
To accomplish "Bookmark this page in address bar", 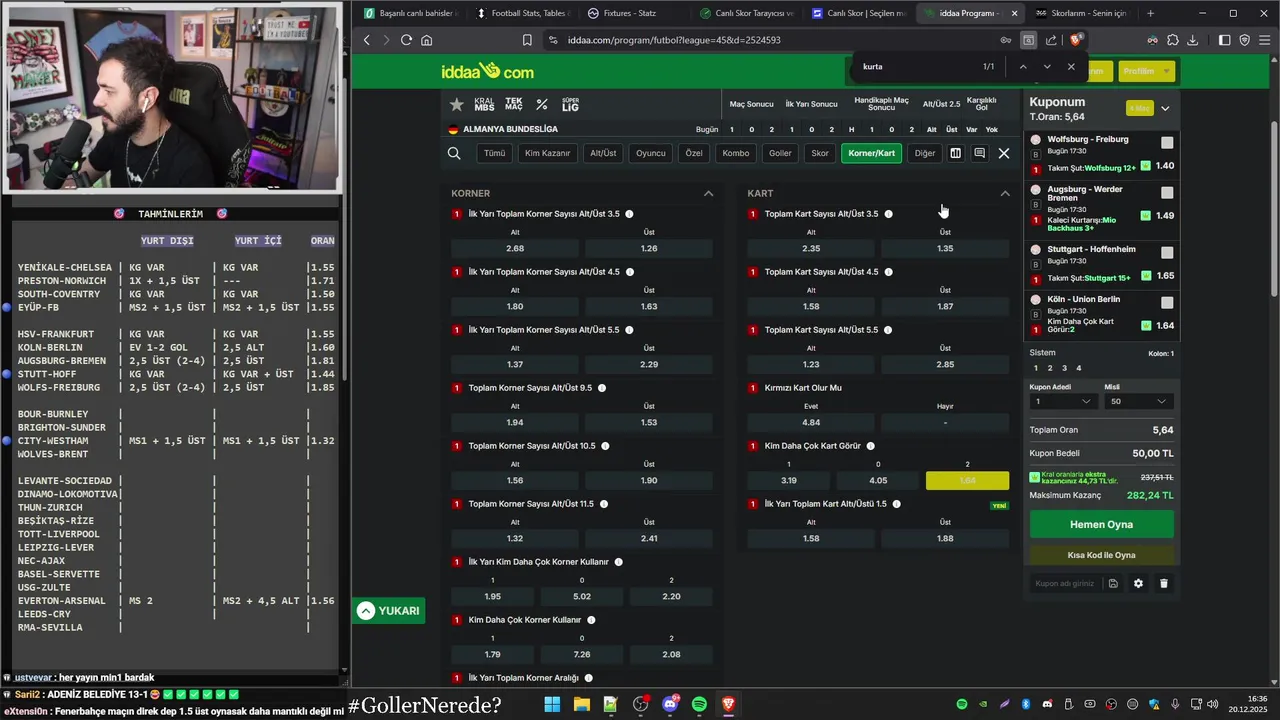I will 527,40.
